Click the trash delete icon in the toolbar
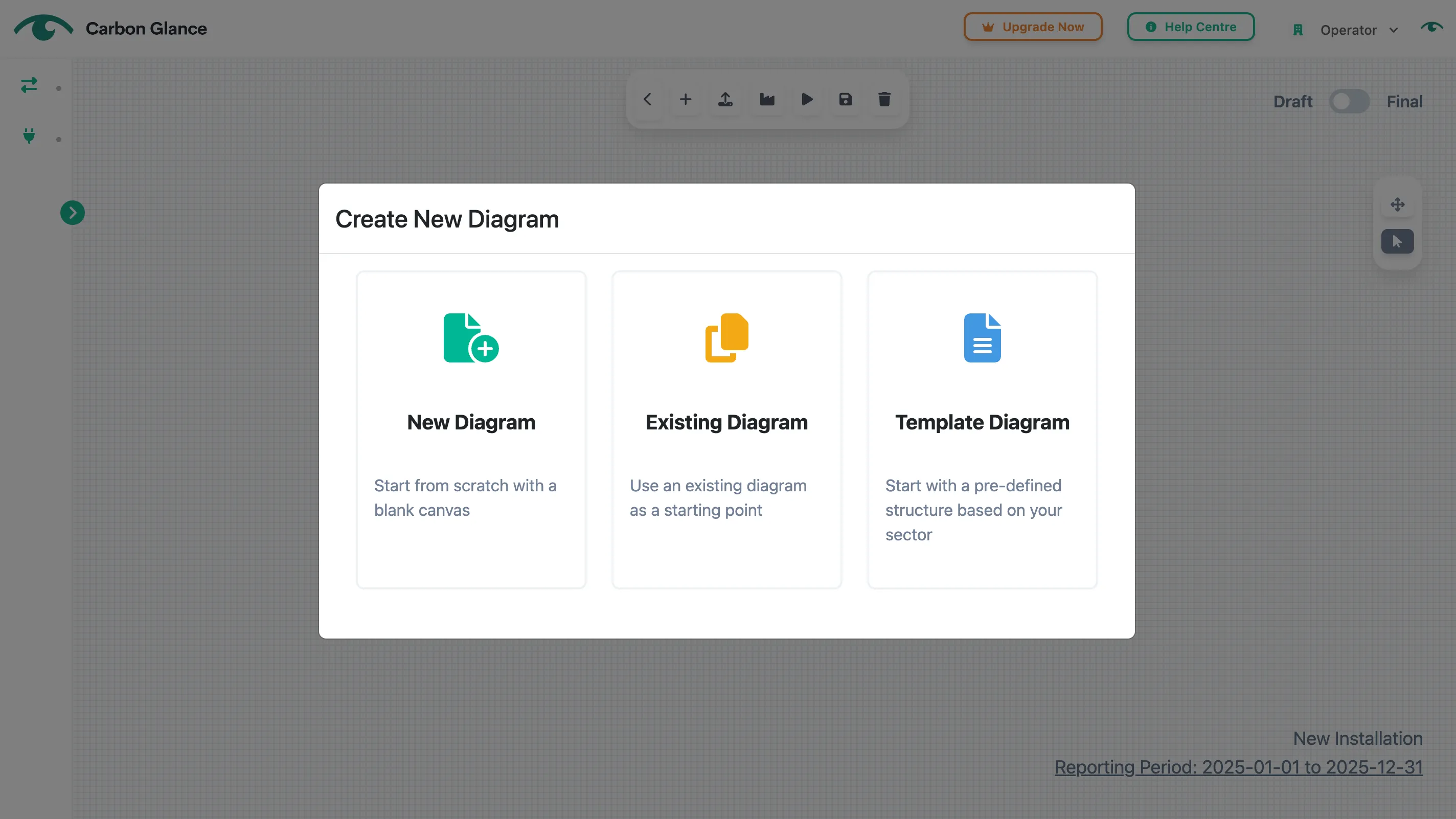The width and height of the screenshot is (1456, 819). click(x=884, y=100)
